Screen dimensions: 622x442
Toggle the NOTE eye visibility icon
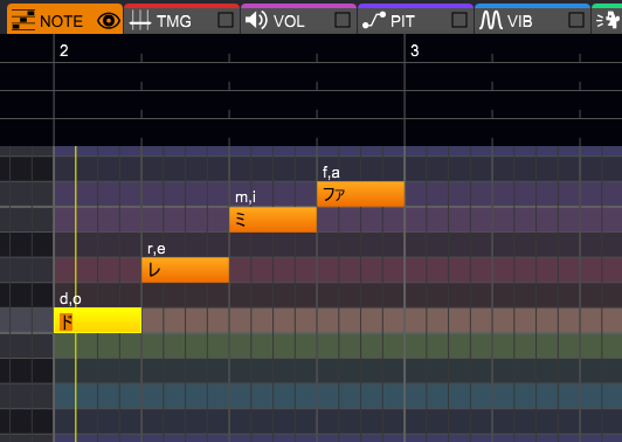click(x=108, y=21)
